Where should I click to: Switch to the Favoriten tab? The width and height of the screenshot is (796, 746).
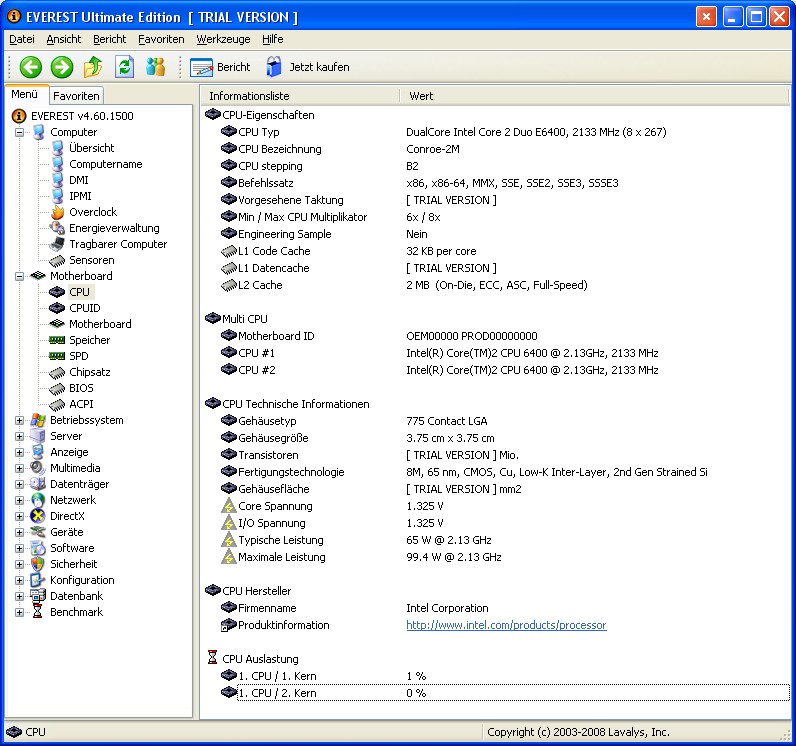tap(76, 96)
